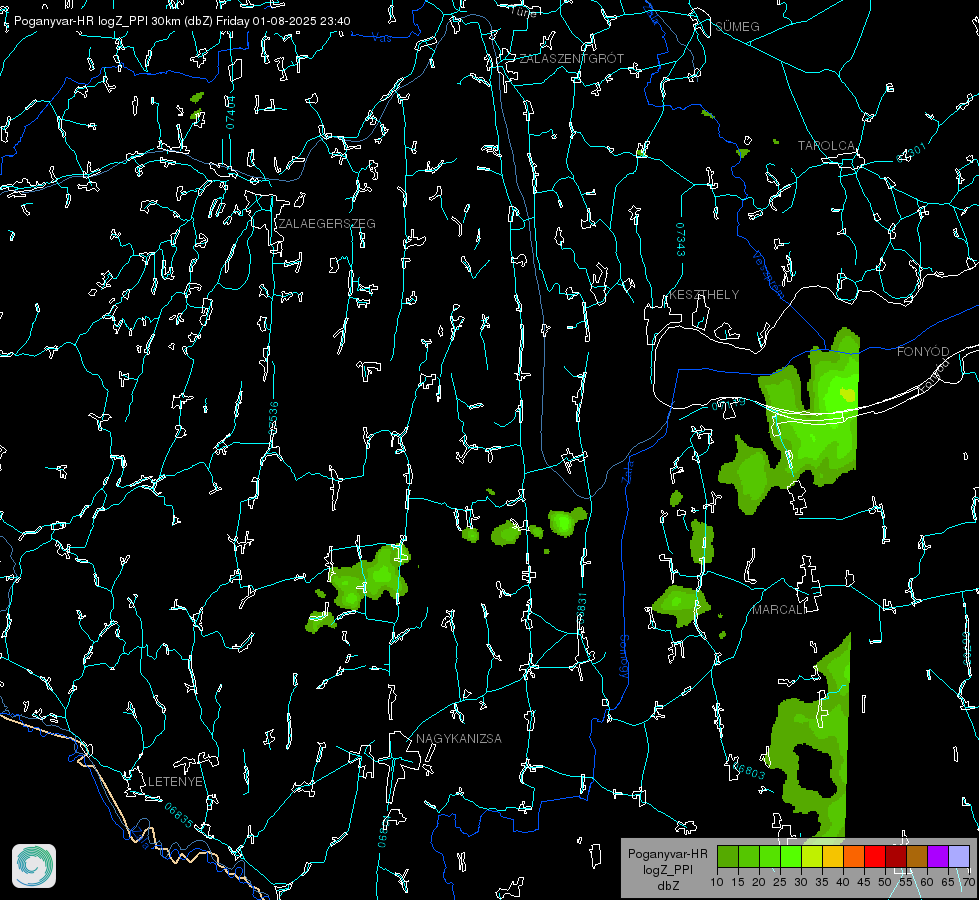Click the 06803 road number label

749,770
